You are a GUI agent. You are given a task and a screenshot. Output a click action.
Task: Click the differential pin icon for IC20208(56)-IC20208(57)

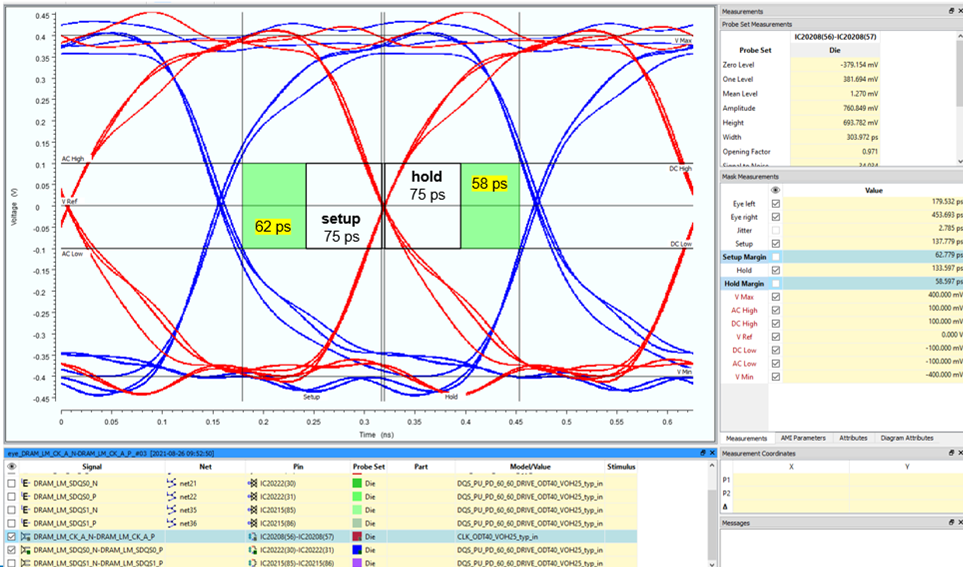[252, 536]
